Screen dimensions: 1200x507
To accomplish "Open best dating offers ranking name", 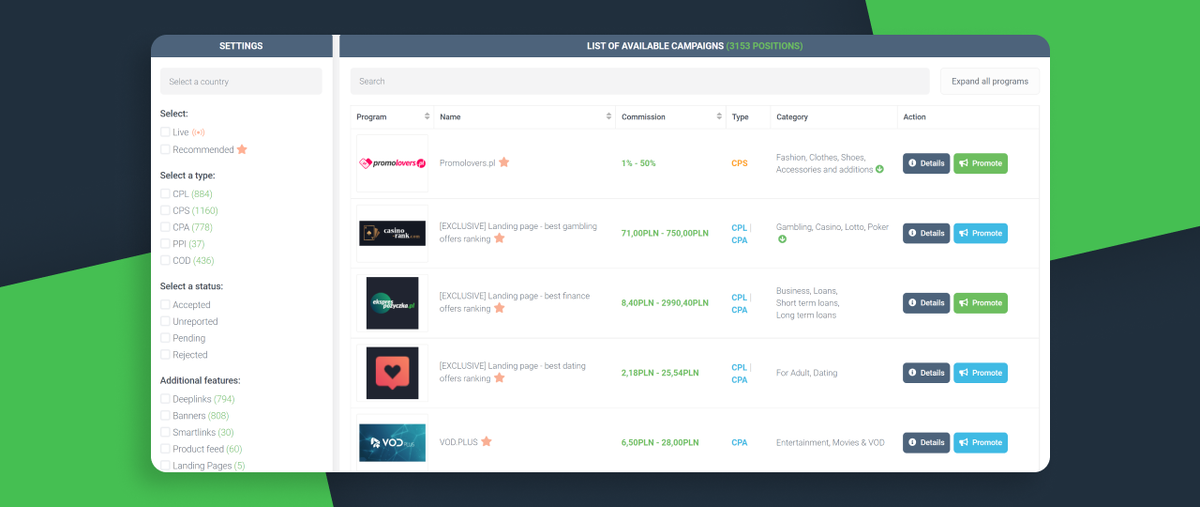I will click(x=513, y=372).
